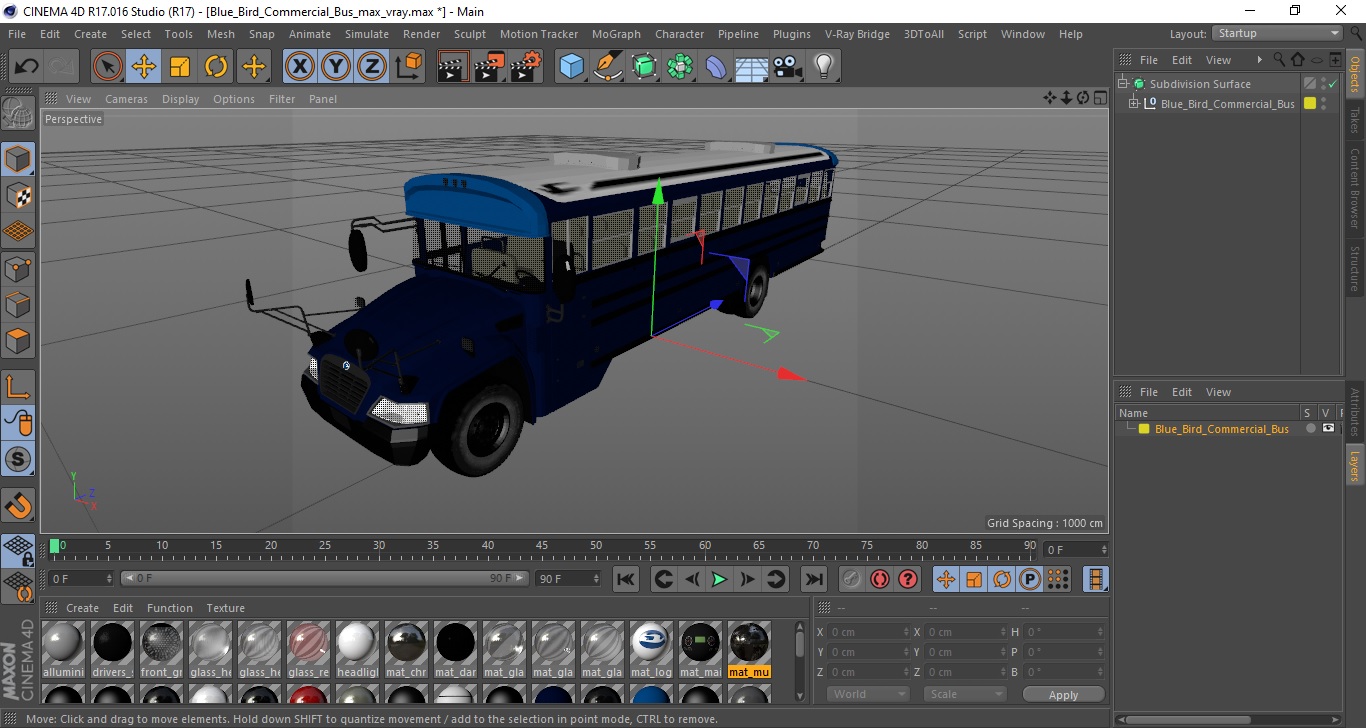Click Record Active Objects keyframe button
The width and height of the screenshot is (1366, 728).
click(851, 579)
